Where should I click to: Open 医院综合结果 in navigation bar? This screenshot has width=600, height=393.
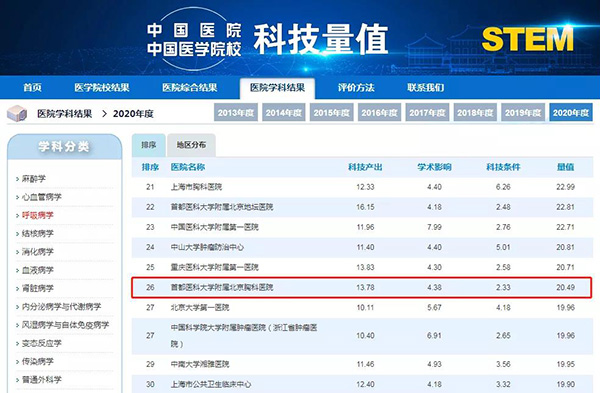[x=189, y=88]
